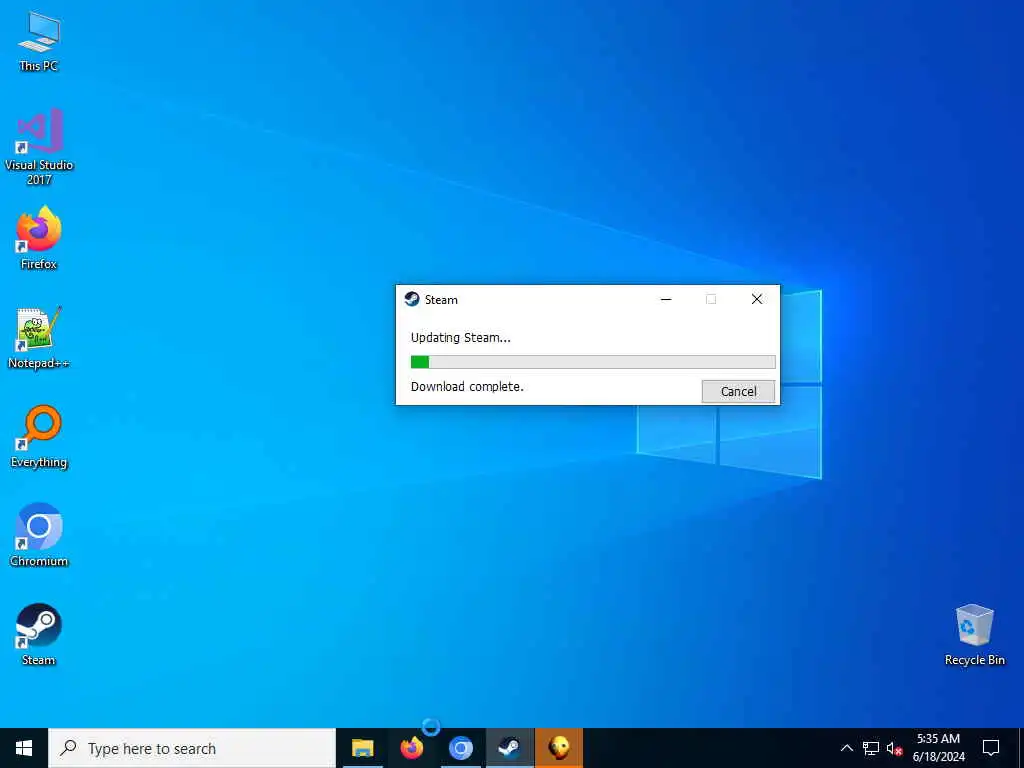Image resolution: width=1024 pixels, height=768 pixels.
Task: Click the 'Download complete.' status text
Action: pyautogui.click(x=467, y=387)
